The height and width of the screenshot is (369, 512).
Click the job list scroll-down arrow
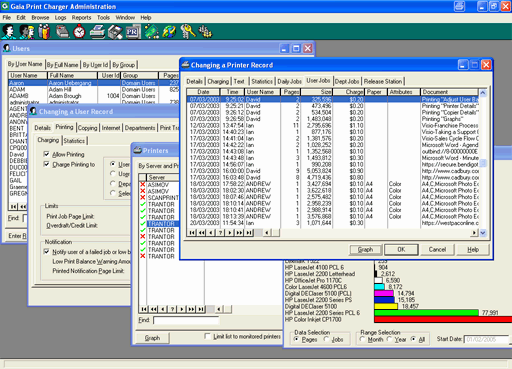(x=483, y=233)
